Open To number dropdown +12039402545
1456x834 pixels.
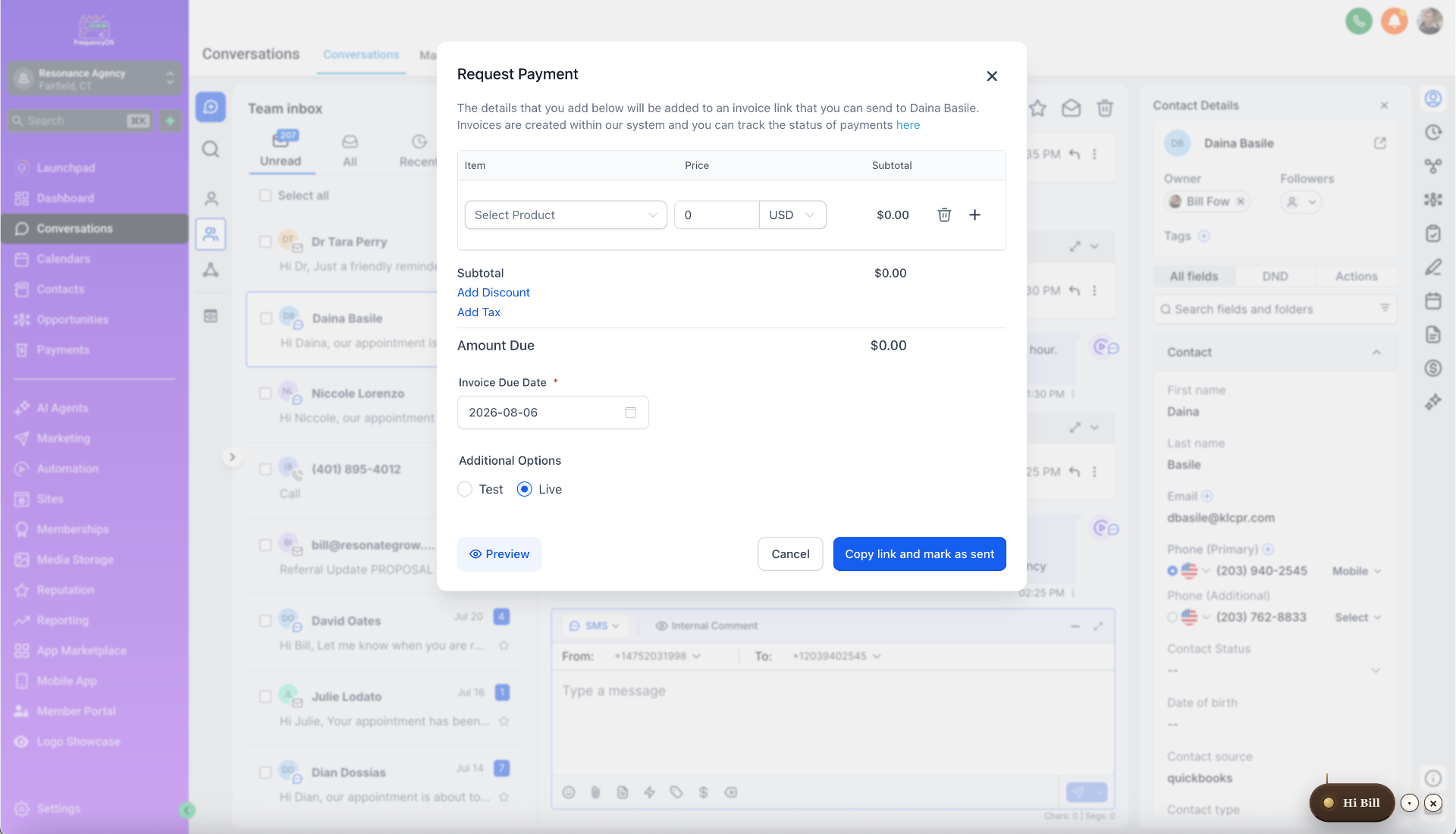click(x=836, y=656)
